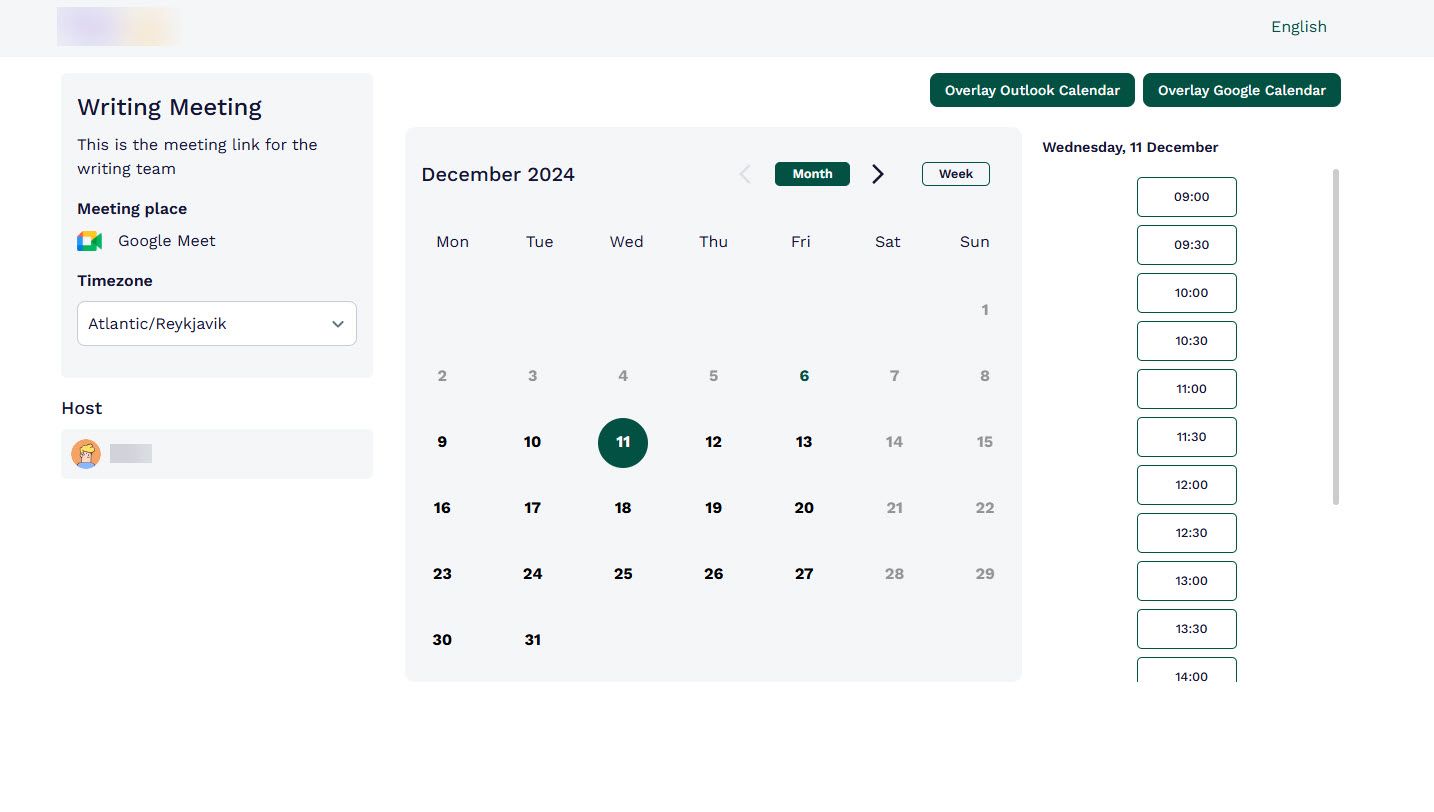Click the highlighted date 11
Viewport: 1434px width, 812px height.
623,442
